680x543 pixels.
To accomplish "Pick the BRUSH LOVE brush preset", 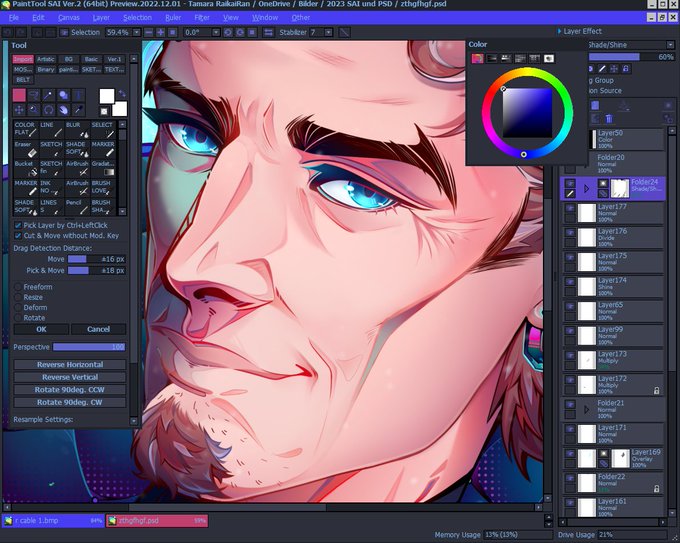I will 103,188.
